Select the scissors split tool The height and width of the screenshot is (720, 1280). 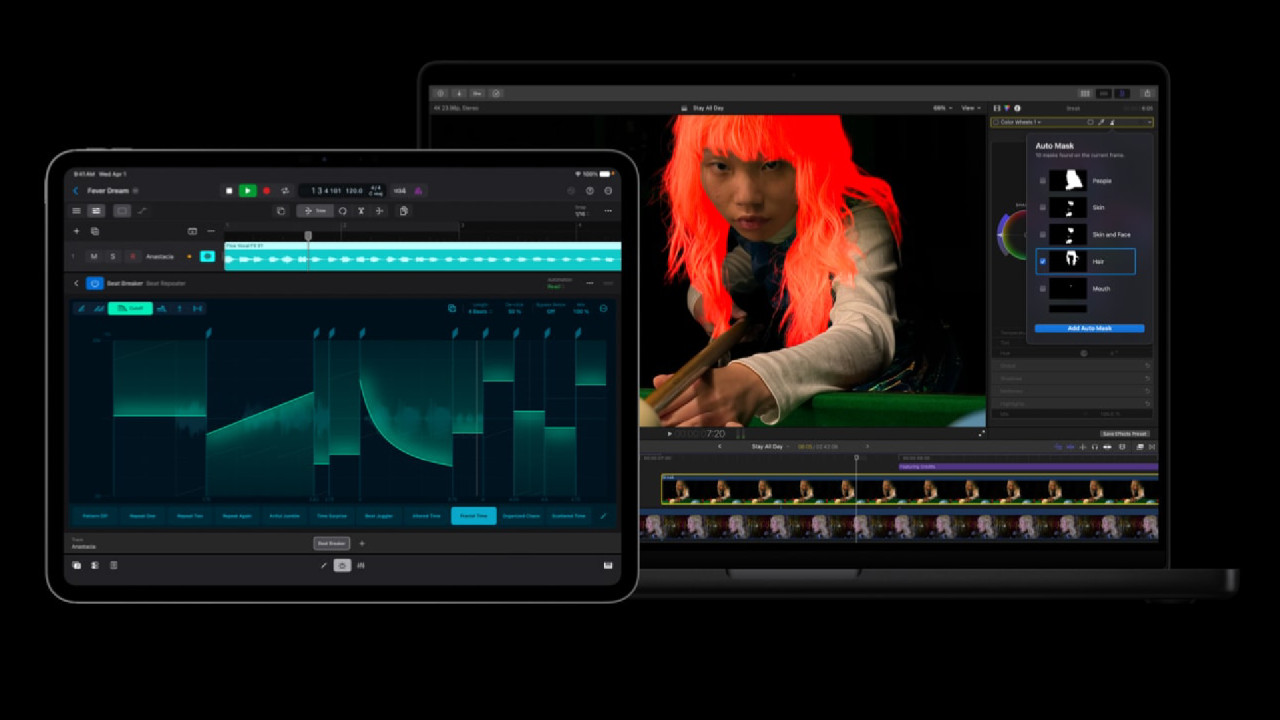(361, 211)
